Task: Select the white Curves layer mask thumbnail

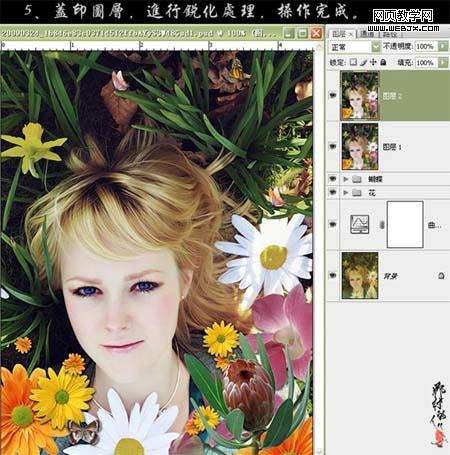Action: click(405, 224)
